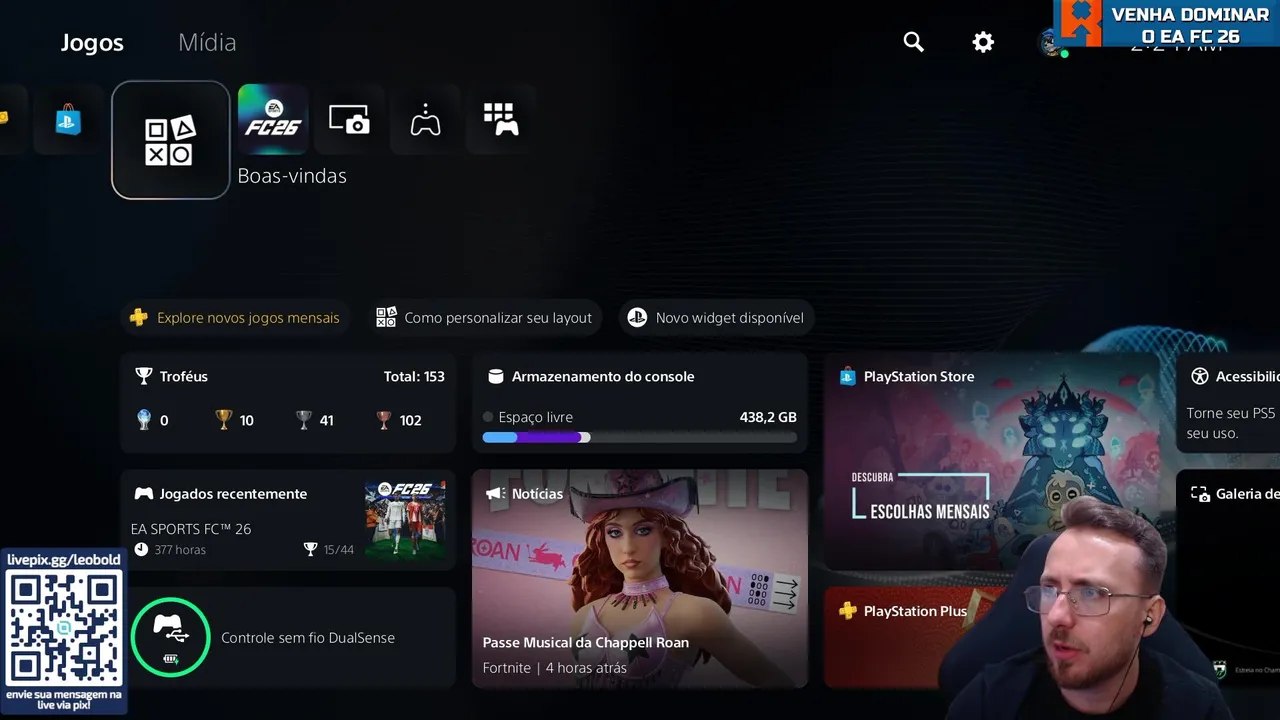Viewport: 1280px width, 720px height.
Task: Click the trophy cup icon in Troféus header
Action: tap(144, 377)
